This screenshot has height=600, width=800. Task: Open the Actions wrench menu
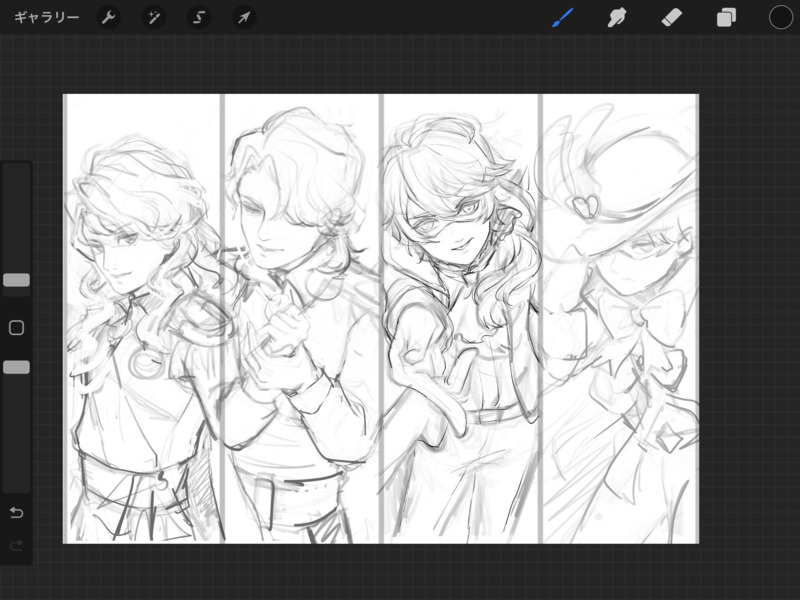point(108,18)
